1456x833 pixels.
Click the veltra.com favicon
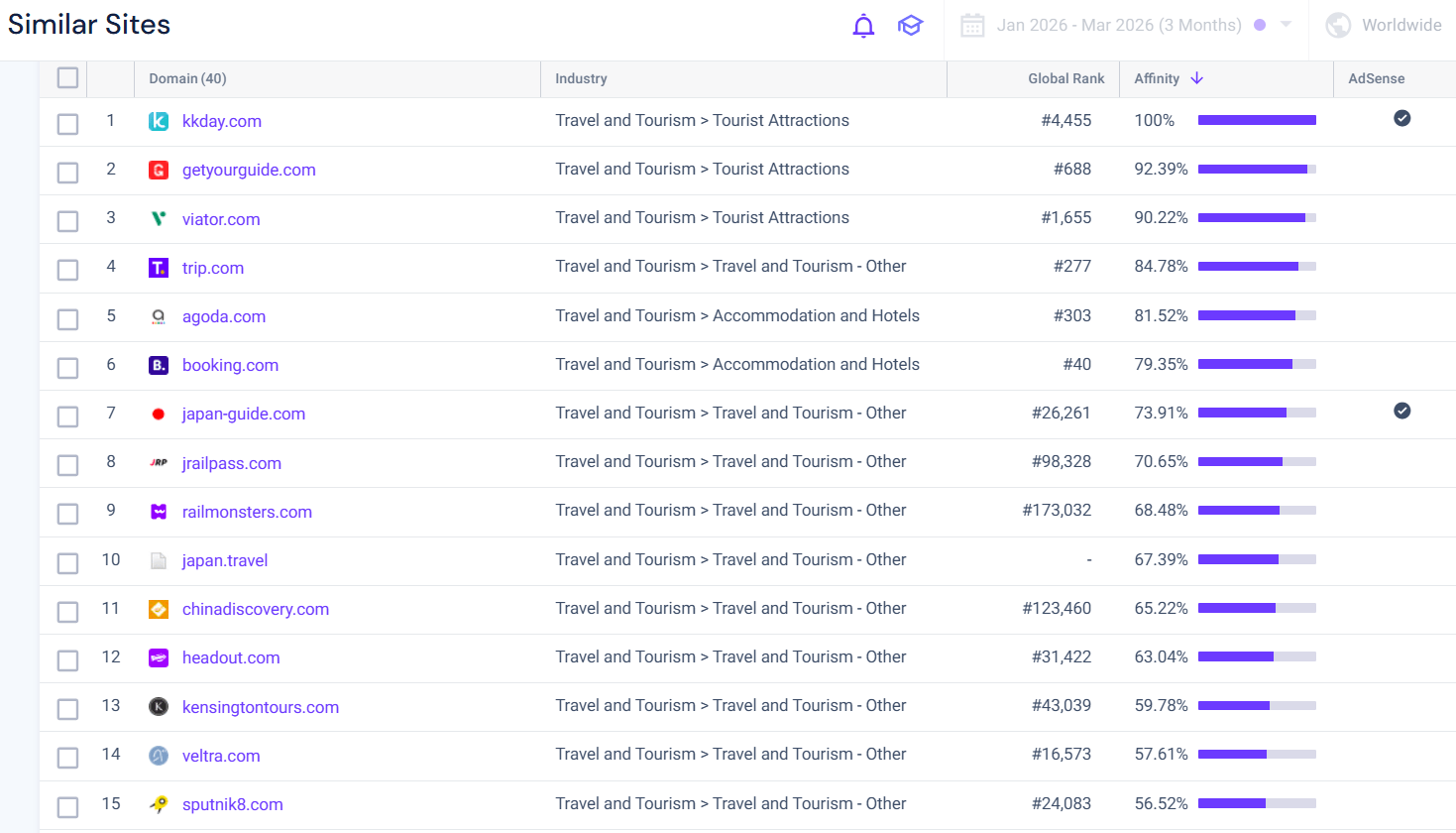click(159, 756)
